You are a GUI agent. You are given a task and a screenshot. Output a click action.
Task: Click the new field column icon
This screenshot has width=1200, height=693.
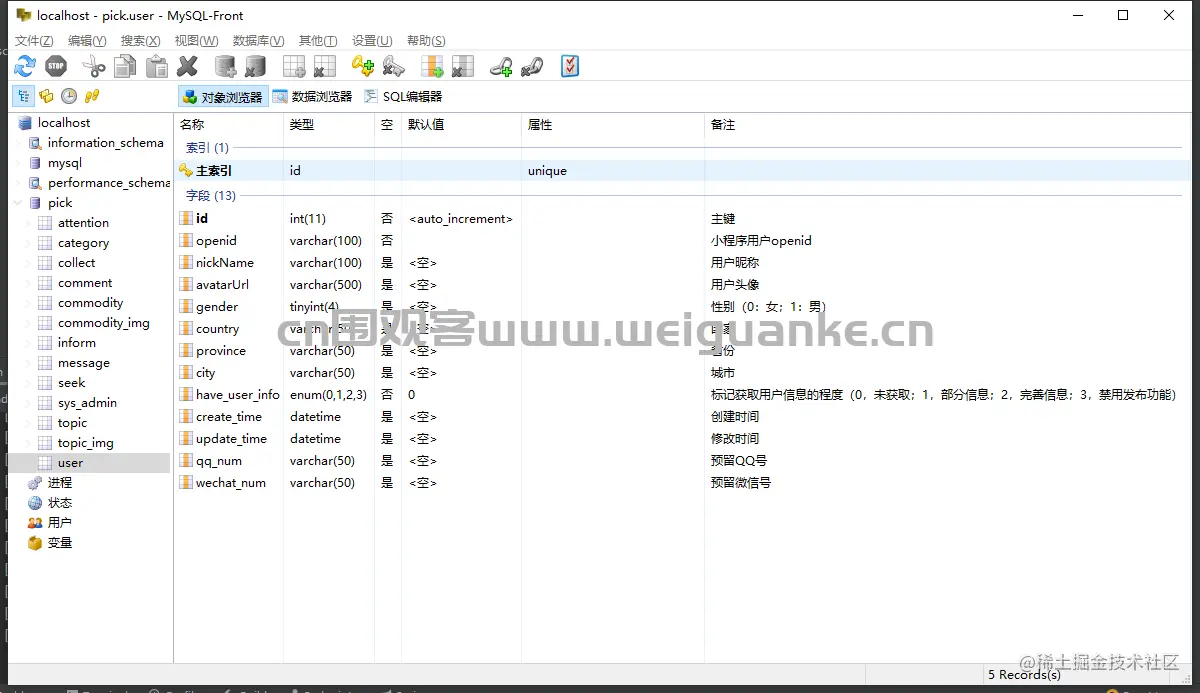pos(432,67)
